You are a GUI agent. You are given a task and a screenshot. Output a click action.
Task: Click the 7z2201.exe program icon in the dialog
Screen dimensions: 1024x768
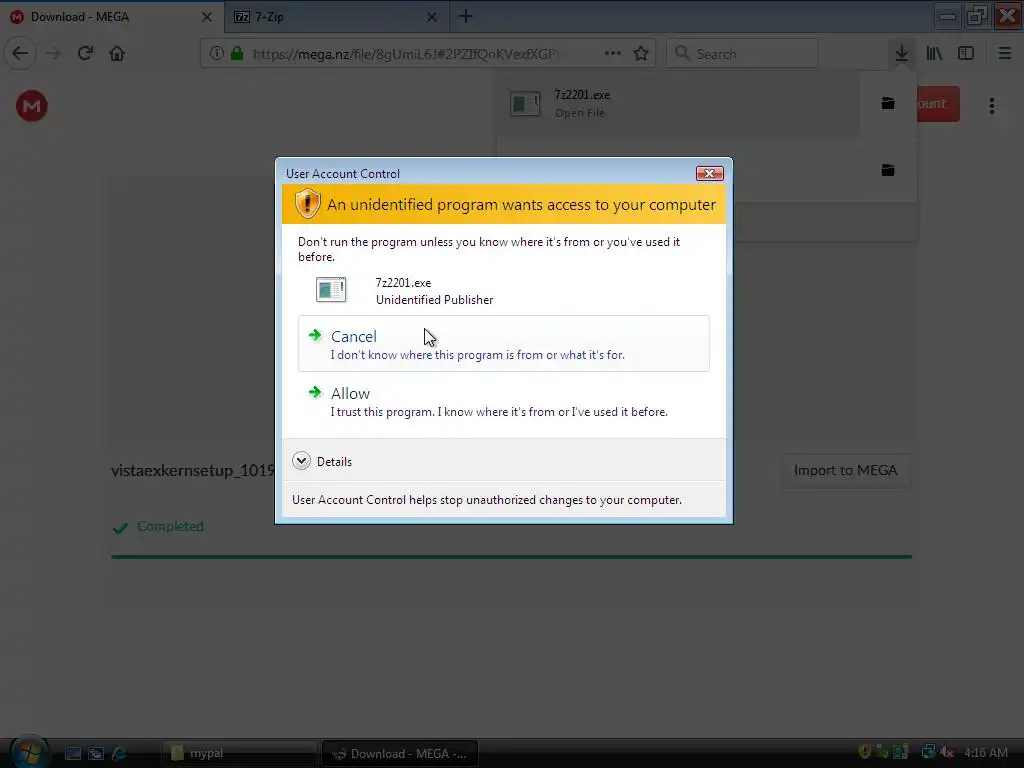click(331, 289)
